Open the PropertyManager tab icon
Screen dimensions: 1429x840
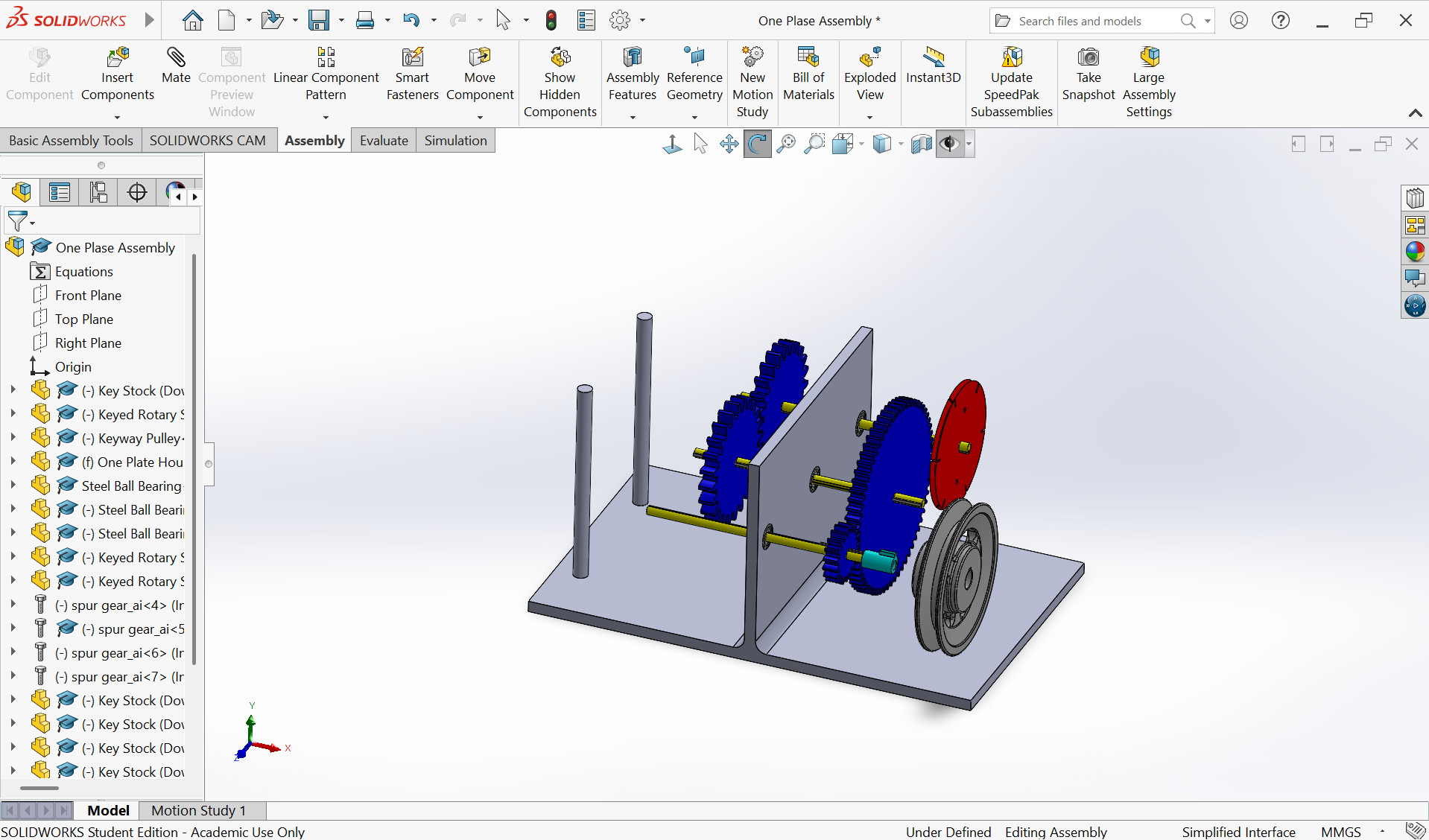(x=60, y=192)
